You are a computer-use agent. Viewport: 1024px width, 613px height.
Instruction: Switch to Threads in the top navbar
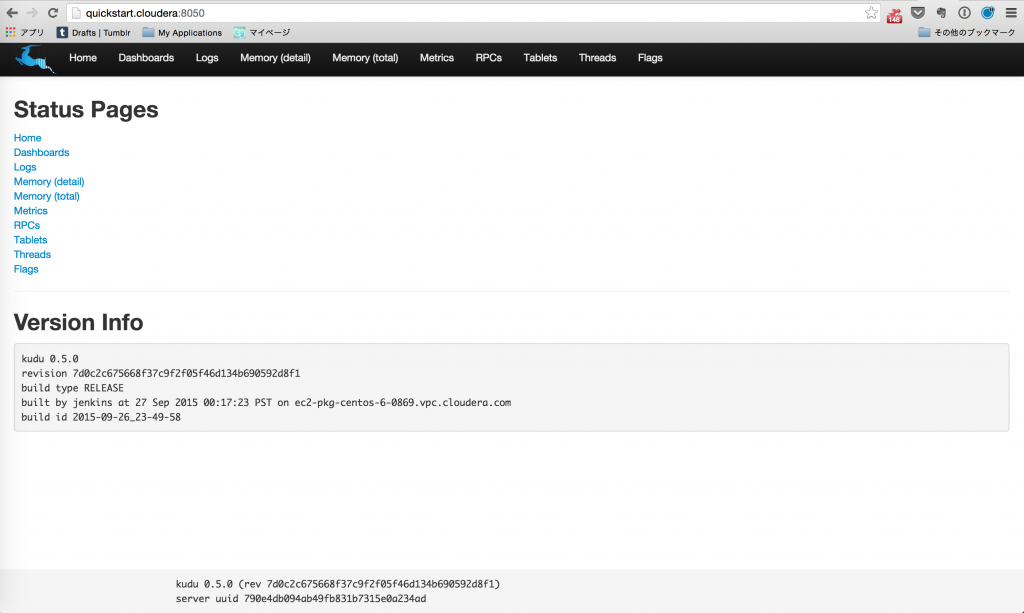point(597,58)
